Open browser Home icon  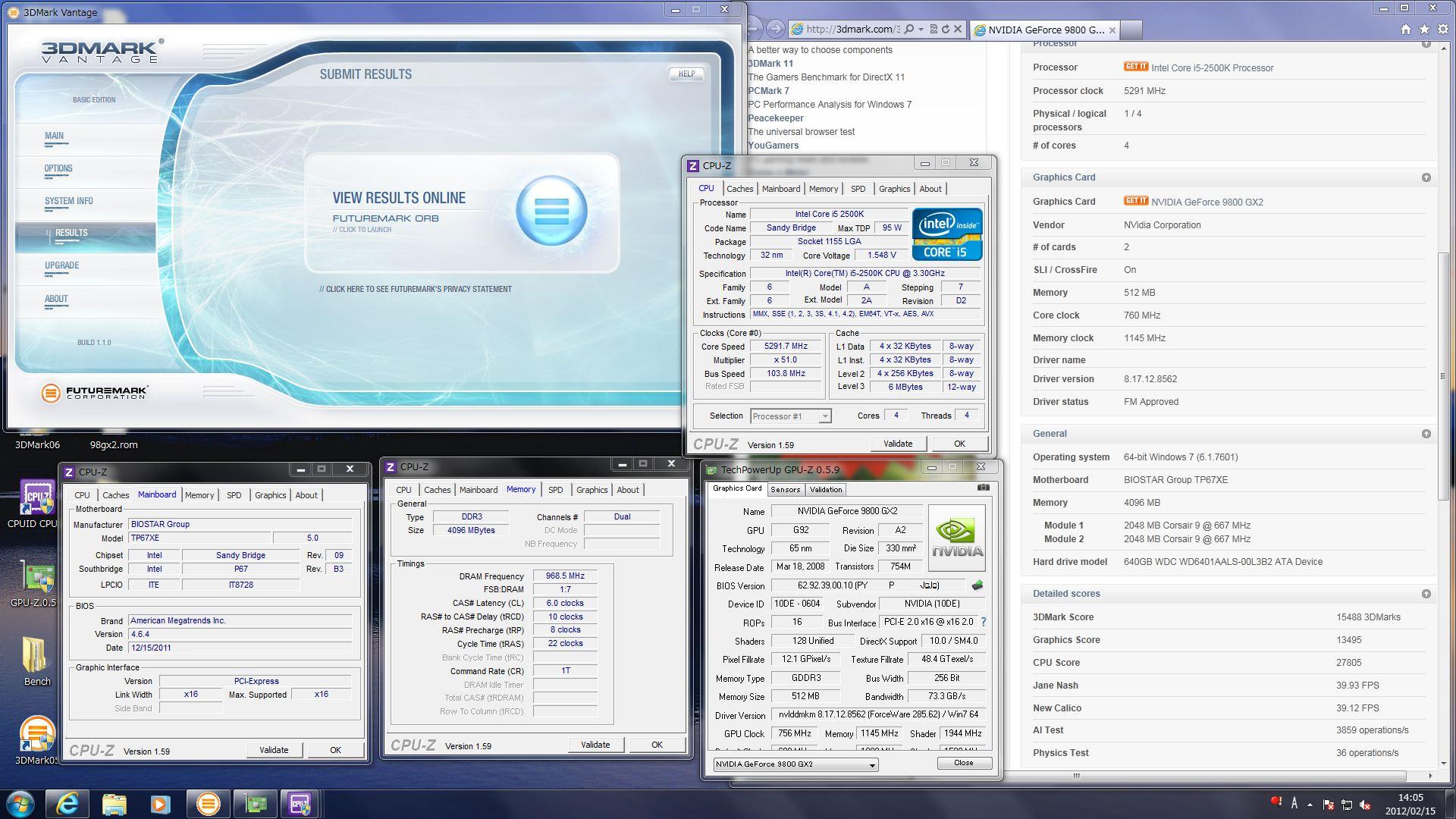point(1405,30)
